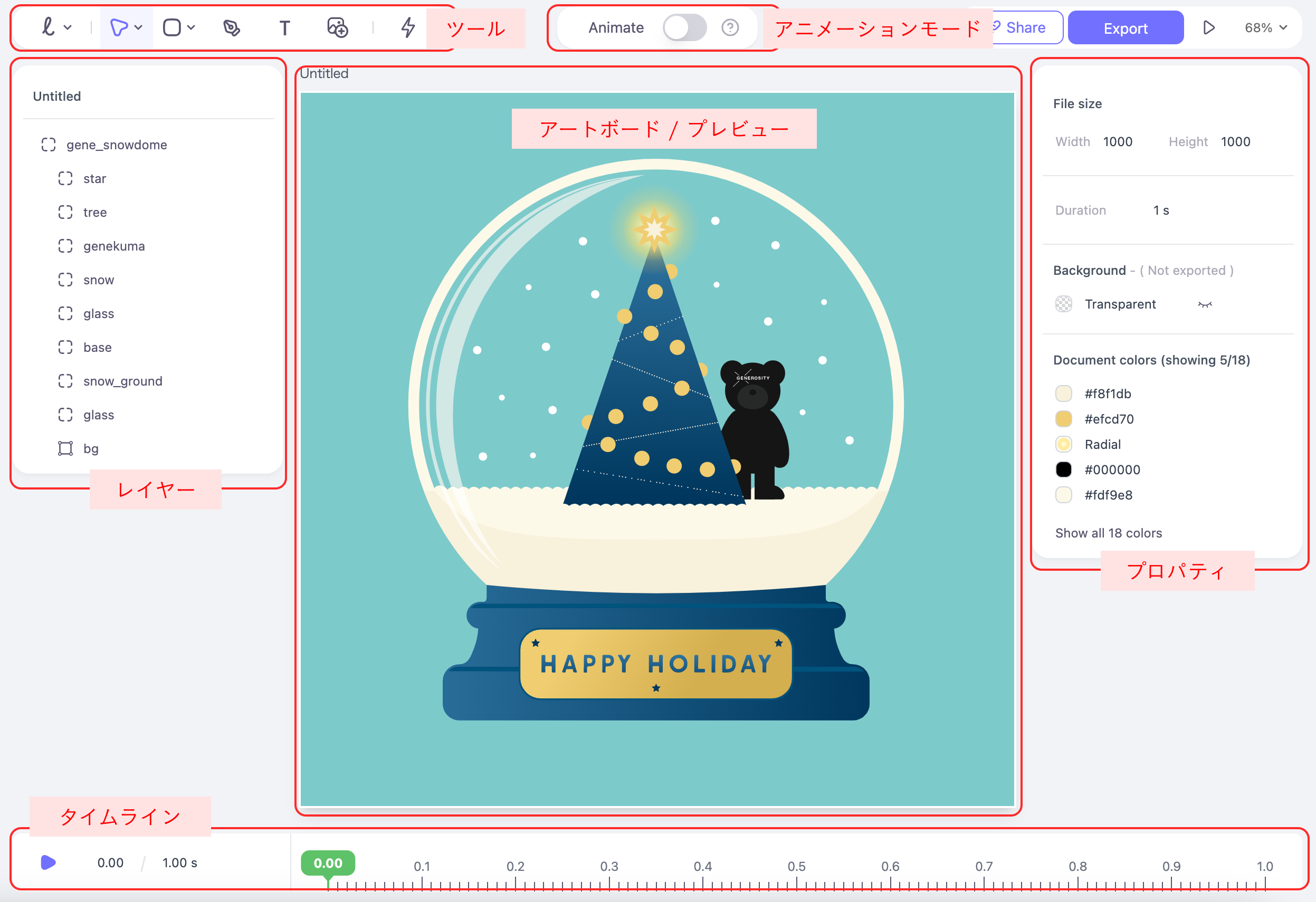Expand the selection tool dropdown chevron
The image size is (1316, 902).
138,27
